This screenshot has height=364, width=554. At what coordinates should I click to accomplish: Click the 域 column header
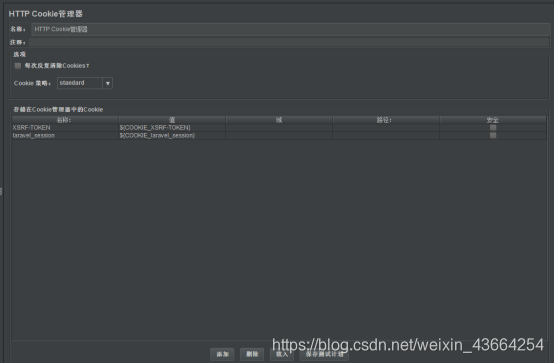[279, 120]
